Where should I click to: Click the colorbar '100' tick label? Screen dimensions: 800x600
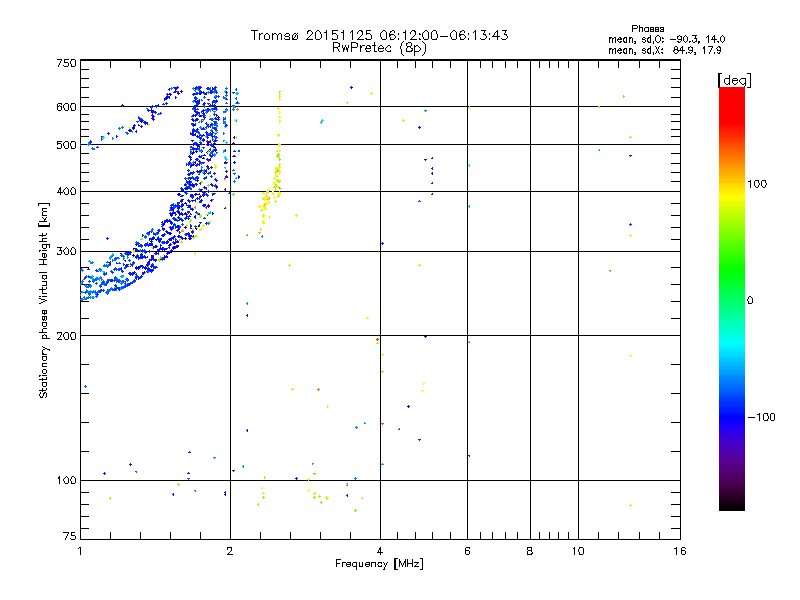(757, 184)
